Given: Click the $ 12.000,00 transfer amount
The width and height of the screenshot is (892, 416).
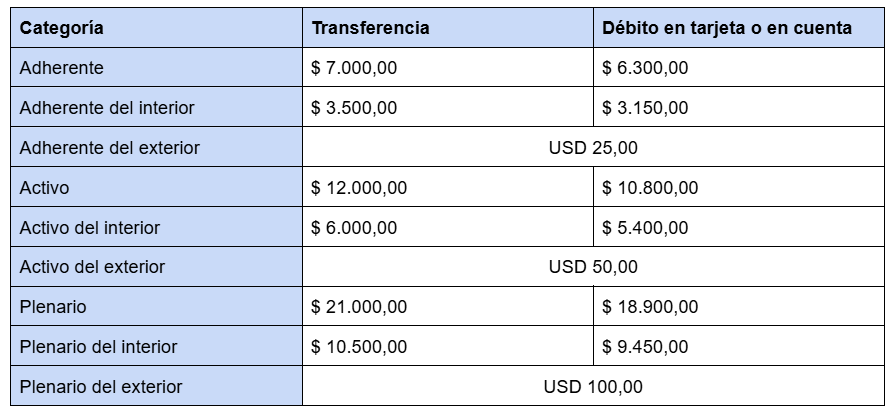Looking at the screenshot, I should (359, 188).
